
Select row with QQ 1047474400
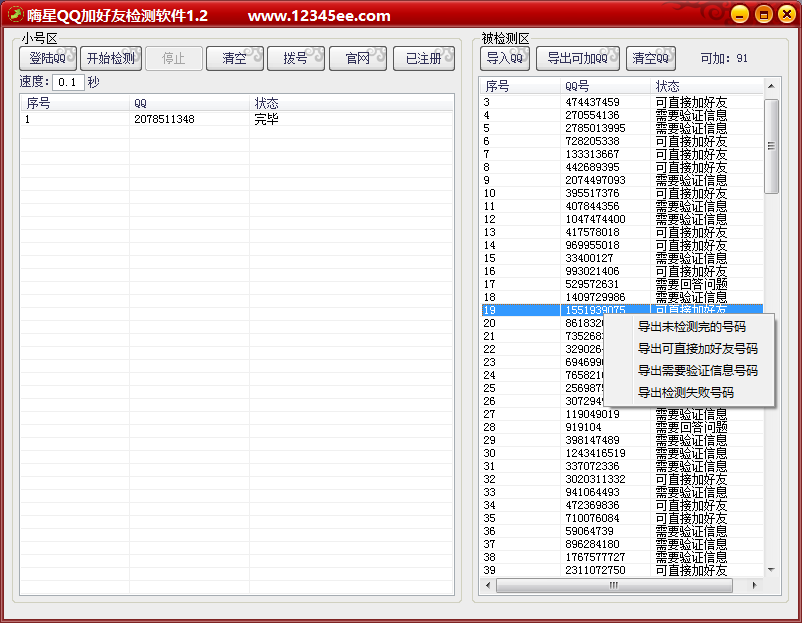pos(622,219)
